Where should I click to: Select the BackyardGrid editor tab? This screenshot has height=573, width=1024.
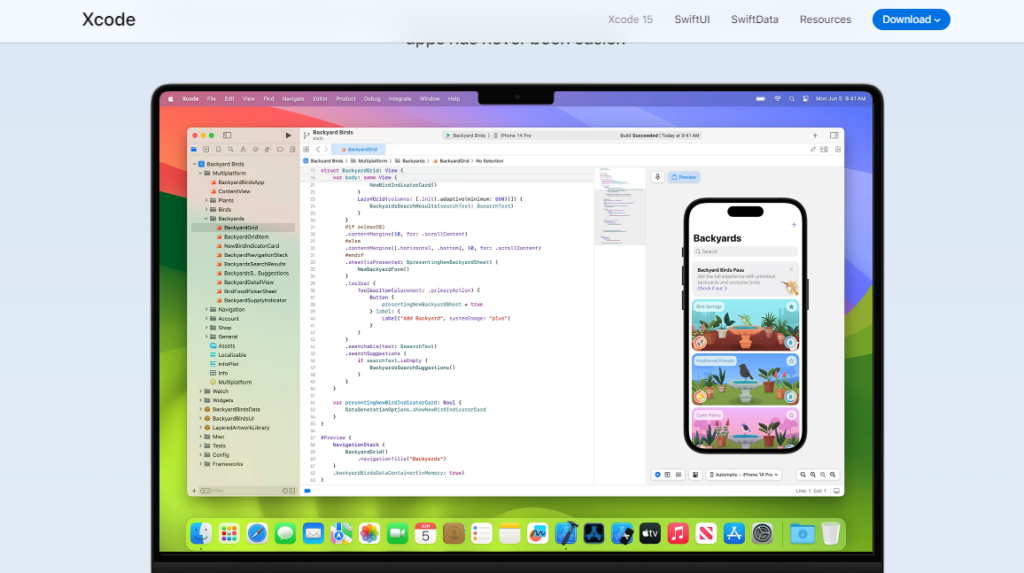pos(360,150)
